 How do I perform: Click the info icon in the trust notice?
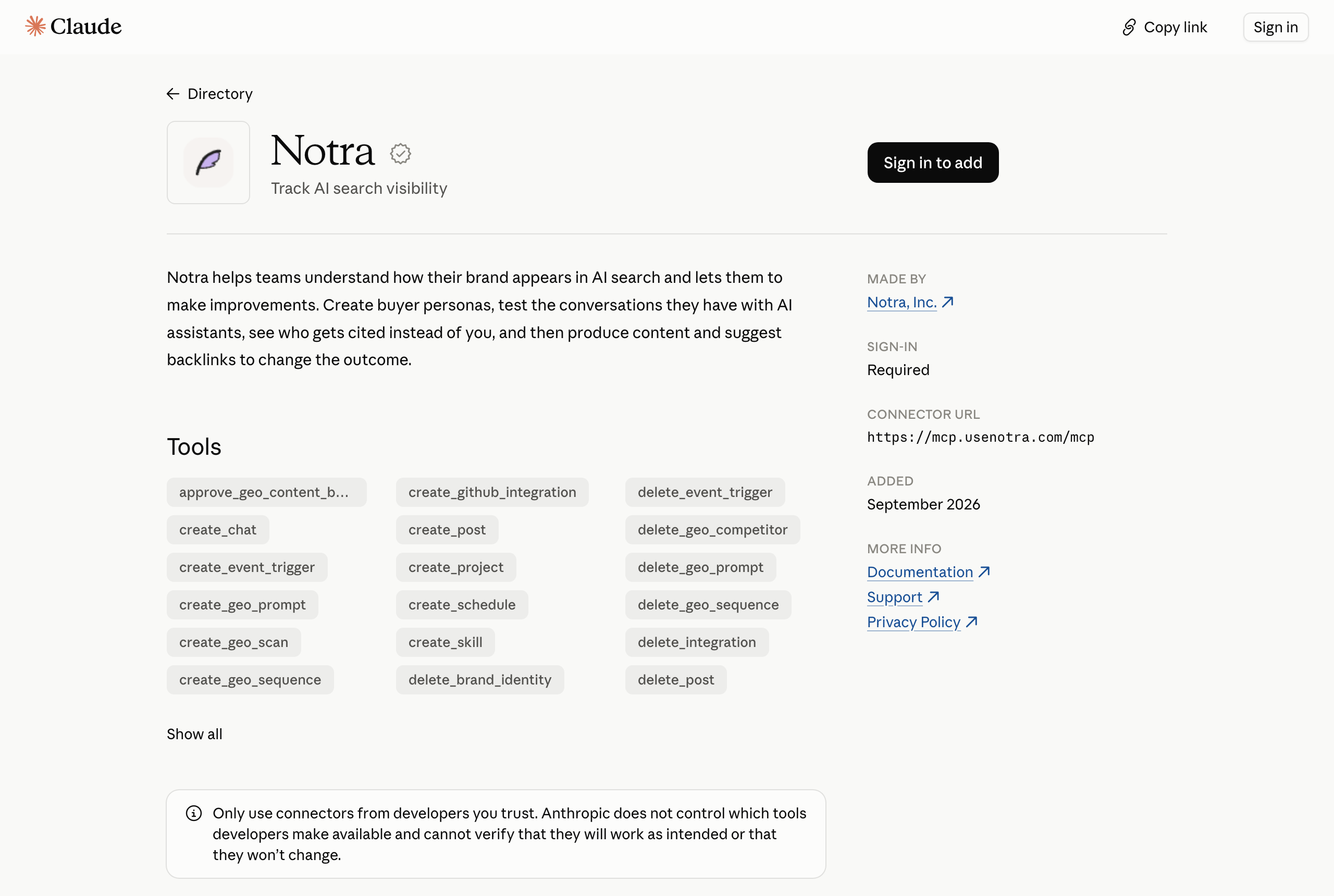[x=194, y=813]
